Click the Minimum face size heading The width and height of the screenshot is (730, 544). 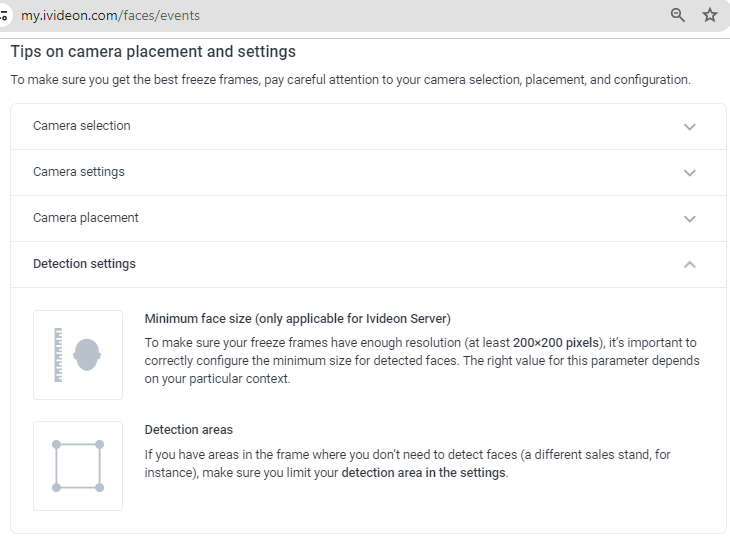click(297, 319)
